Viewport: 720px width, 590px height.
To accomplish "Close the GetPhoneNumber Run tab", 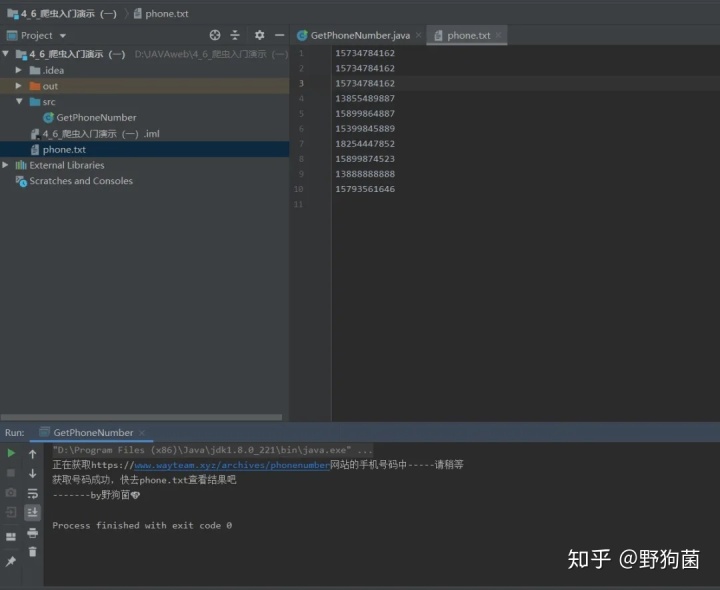I will point(141,433).
